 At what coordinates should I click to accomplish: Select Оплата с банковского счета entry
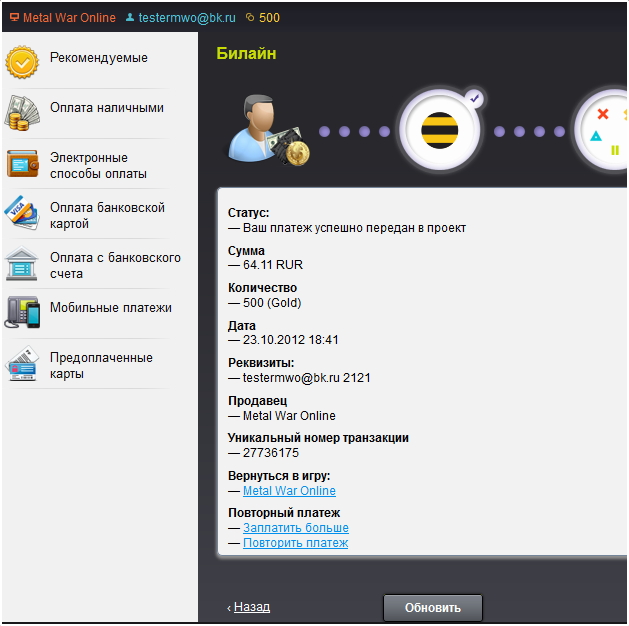pyautogui.click(x=115, y=265)
